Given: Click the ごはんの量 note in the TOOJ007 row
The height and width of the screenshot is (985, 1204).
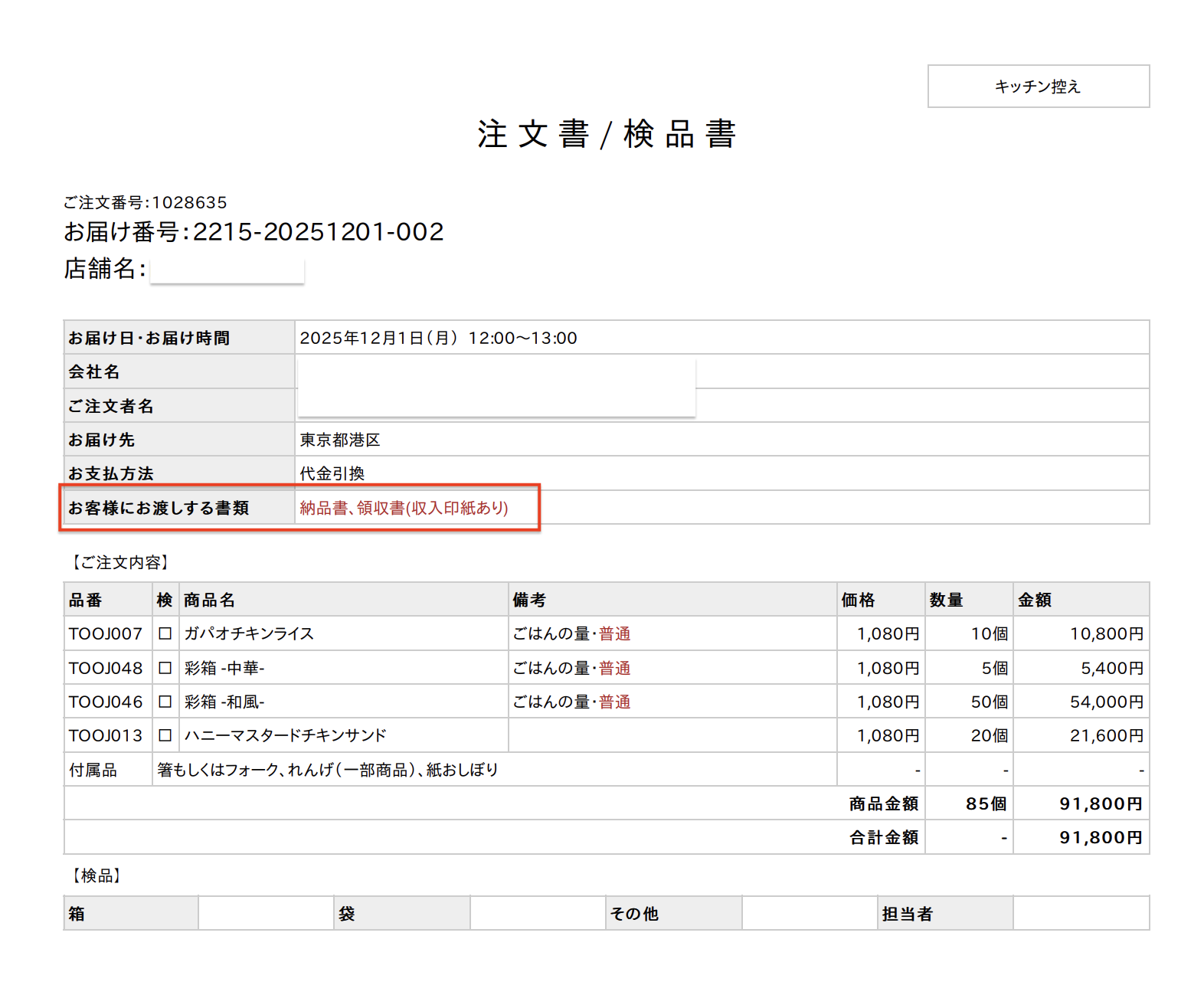Looking at the screenshot, I should [571, 633].
